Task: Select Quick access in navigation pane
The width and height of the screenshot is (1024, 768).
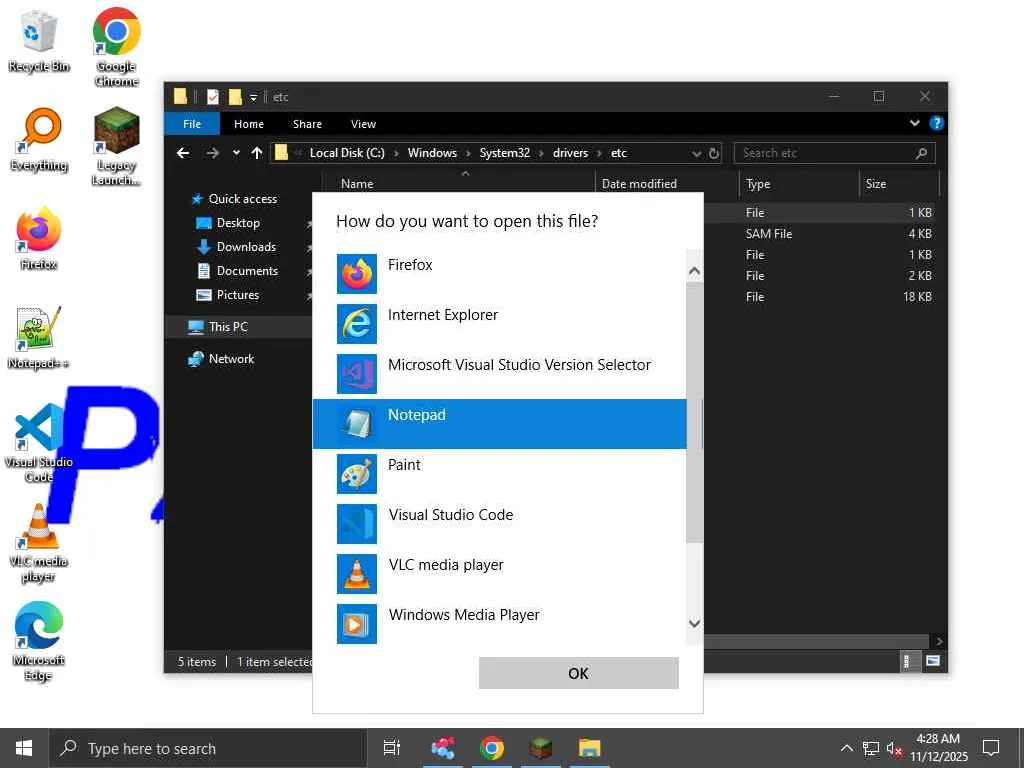Action: coord(242,199)
